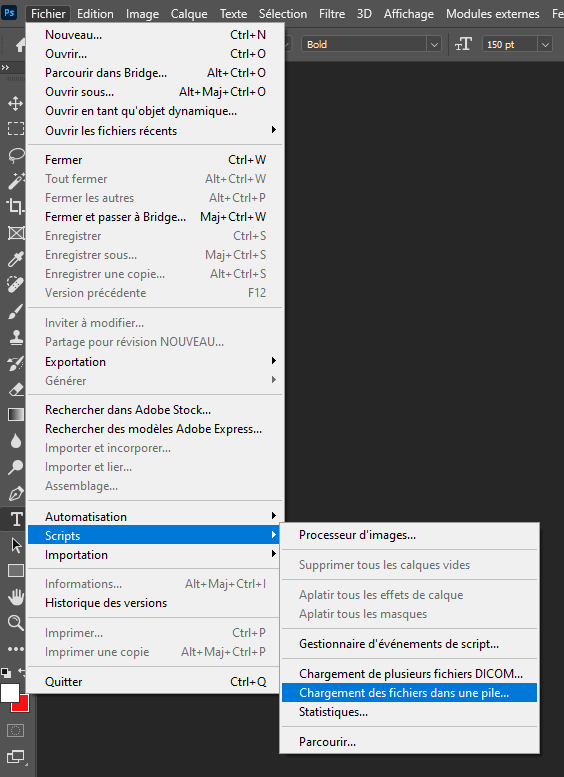Expand the highlighted Scripts submenu

tap(155, 536)
